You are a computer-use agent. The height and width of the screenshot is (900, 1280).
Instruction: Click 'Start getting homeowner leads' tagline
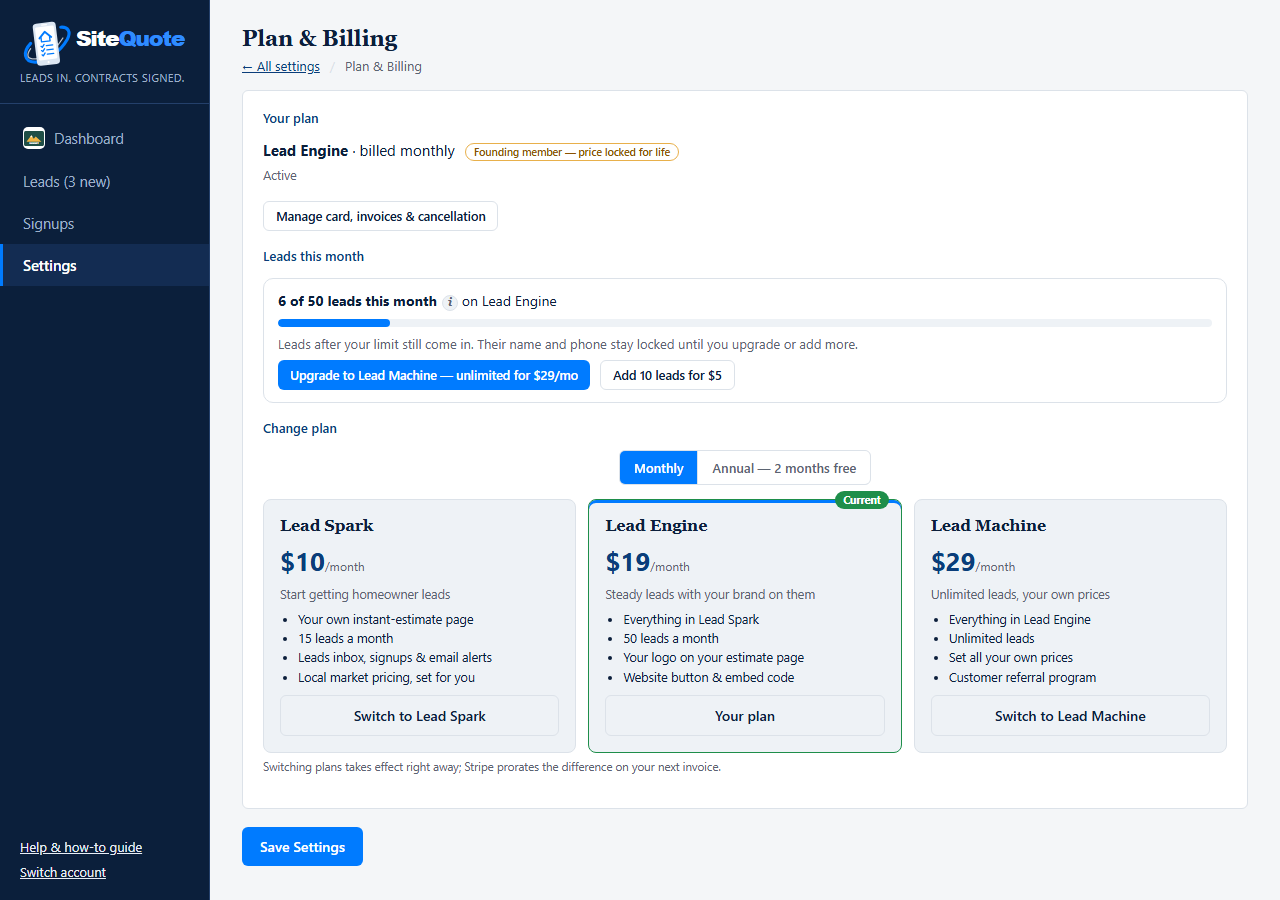365,595
